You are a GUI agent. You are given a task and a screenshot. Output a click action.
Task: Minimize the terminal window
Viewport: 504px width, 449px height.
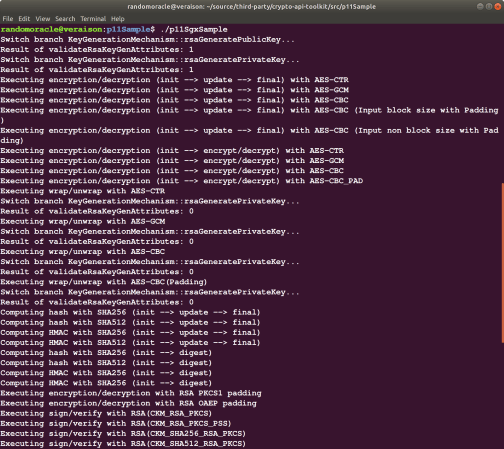[x=480, y=6]
